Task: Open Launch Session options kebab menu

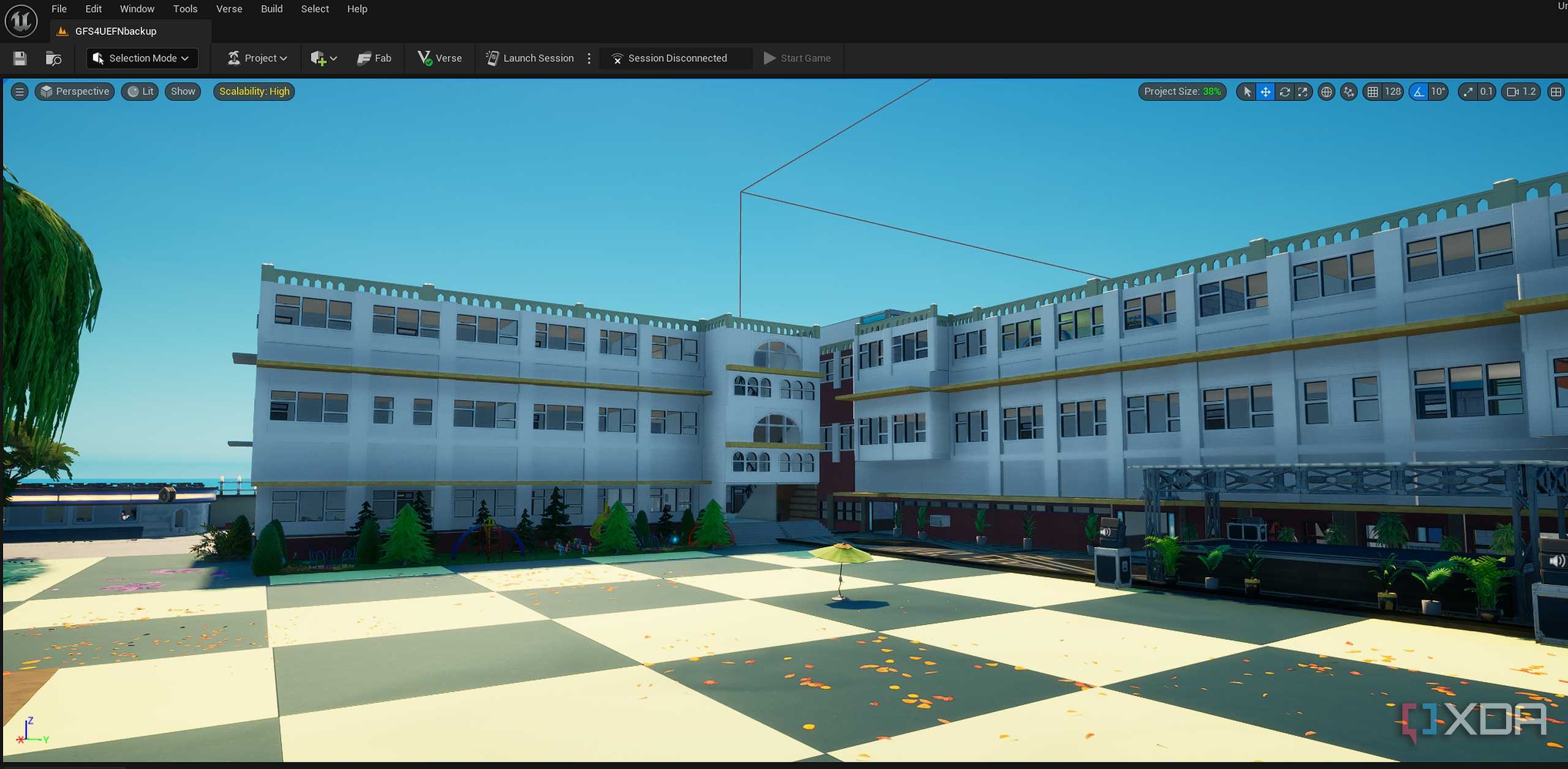Action: point(589,58)
